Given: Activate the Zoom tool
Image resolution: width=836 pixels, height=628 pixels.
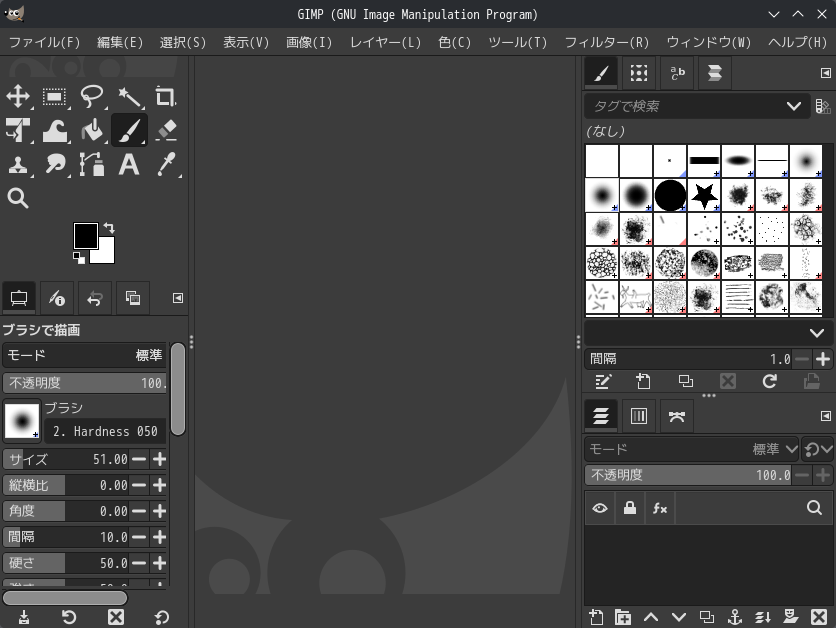Looking at the screenshot, I should (x=18, y=197).
